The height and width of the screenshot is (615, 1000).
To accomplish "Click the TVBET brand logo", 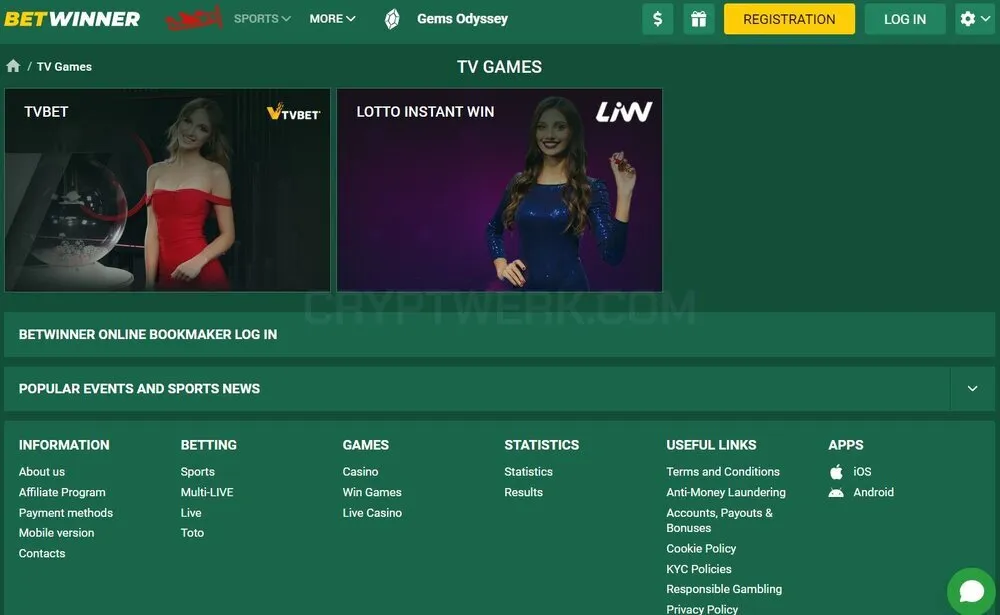I will click(x=293, y=112).
